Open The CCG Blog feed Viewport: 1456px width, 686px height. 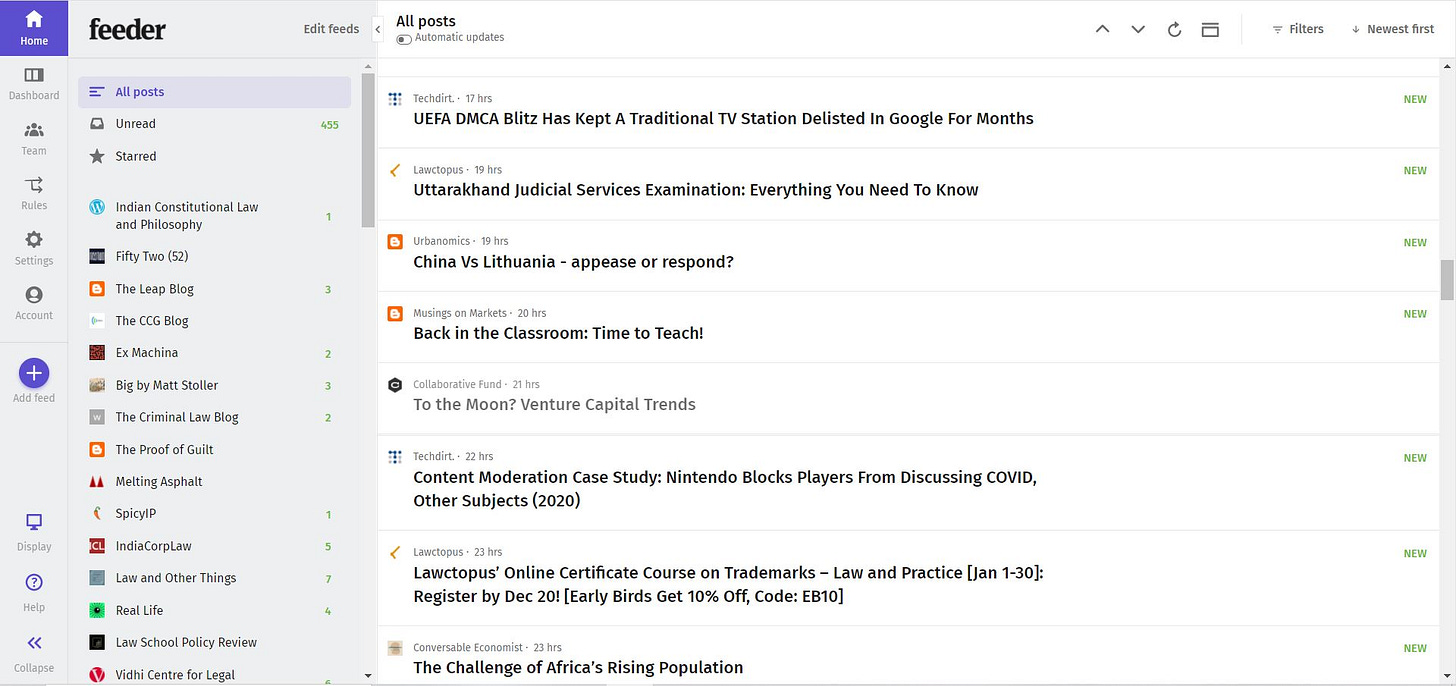[215, 321]
